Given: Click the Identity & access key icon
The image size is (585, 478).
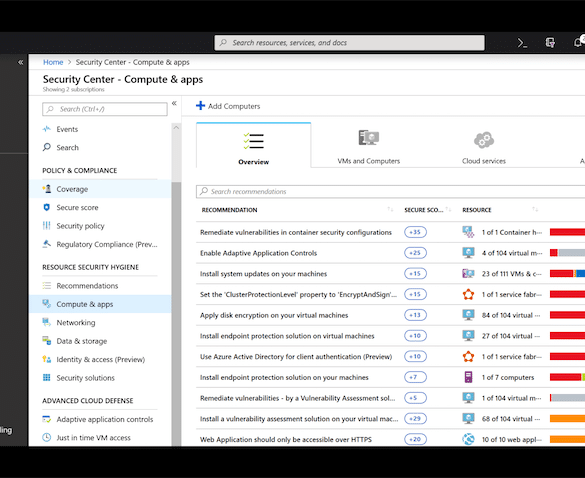Looking at the screenshot, I should [47, 359].
